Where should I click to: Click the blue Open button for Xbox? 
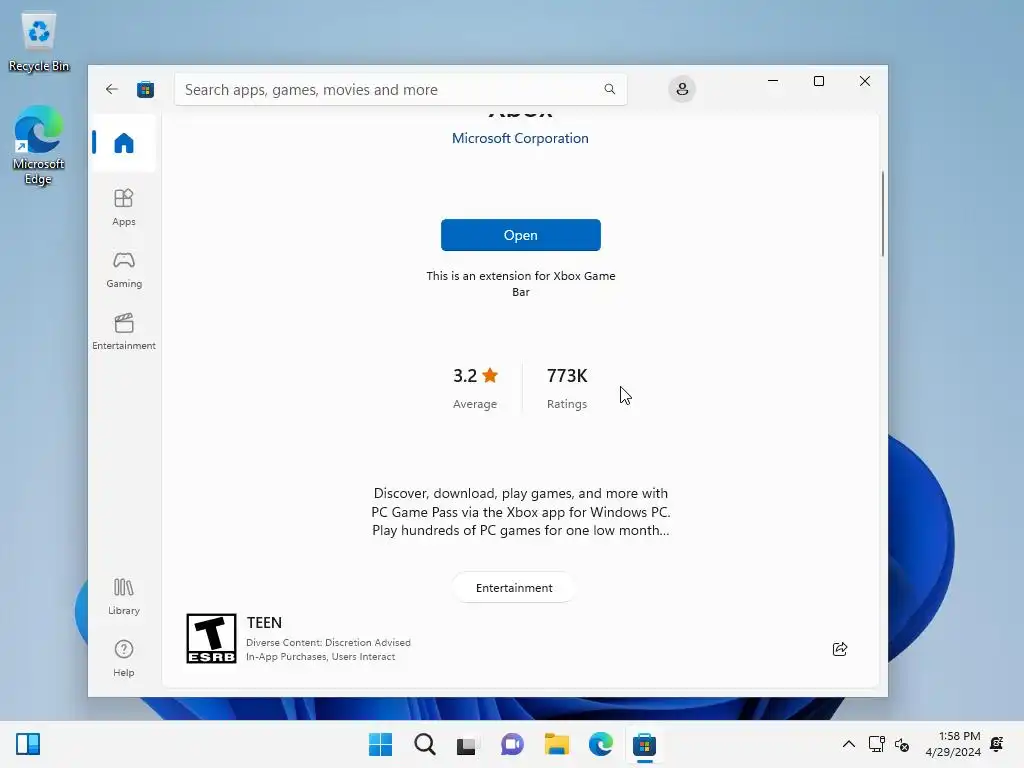tap(520, 235)
